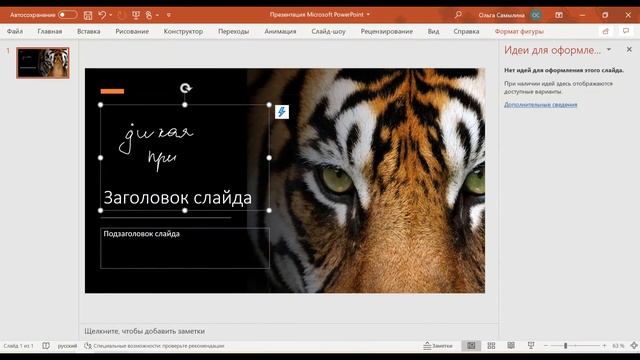Open accessibility check recommendations in status bar
This screenshot has height=360, width=640.
pos(154,346)
